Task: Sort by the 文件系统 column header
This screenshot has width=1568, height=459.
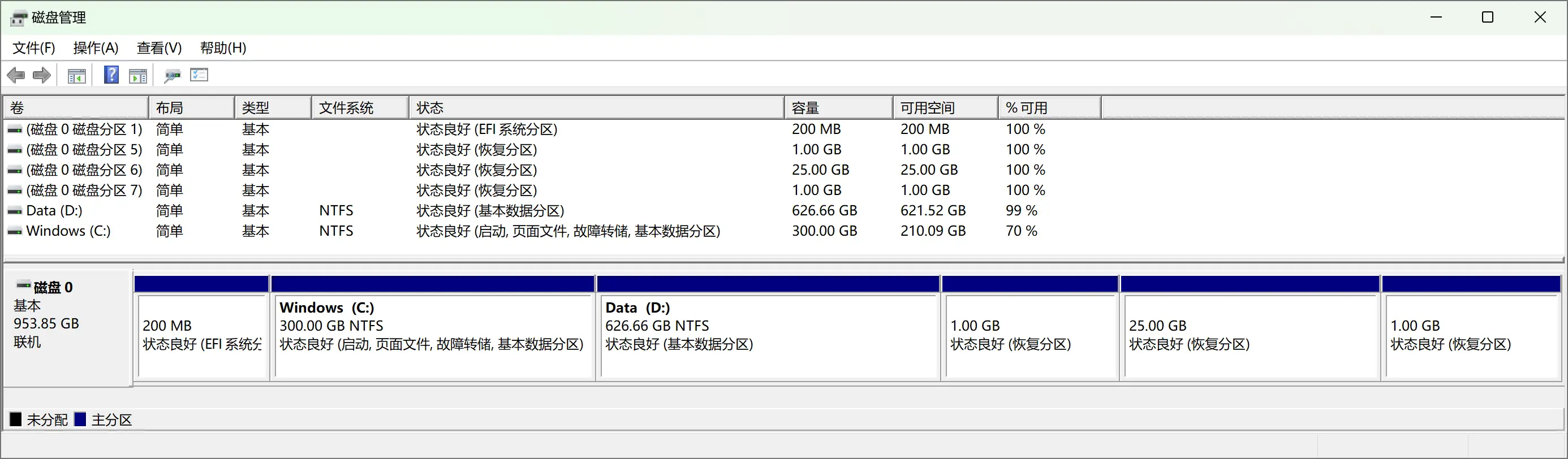Action: (360, 107)
